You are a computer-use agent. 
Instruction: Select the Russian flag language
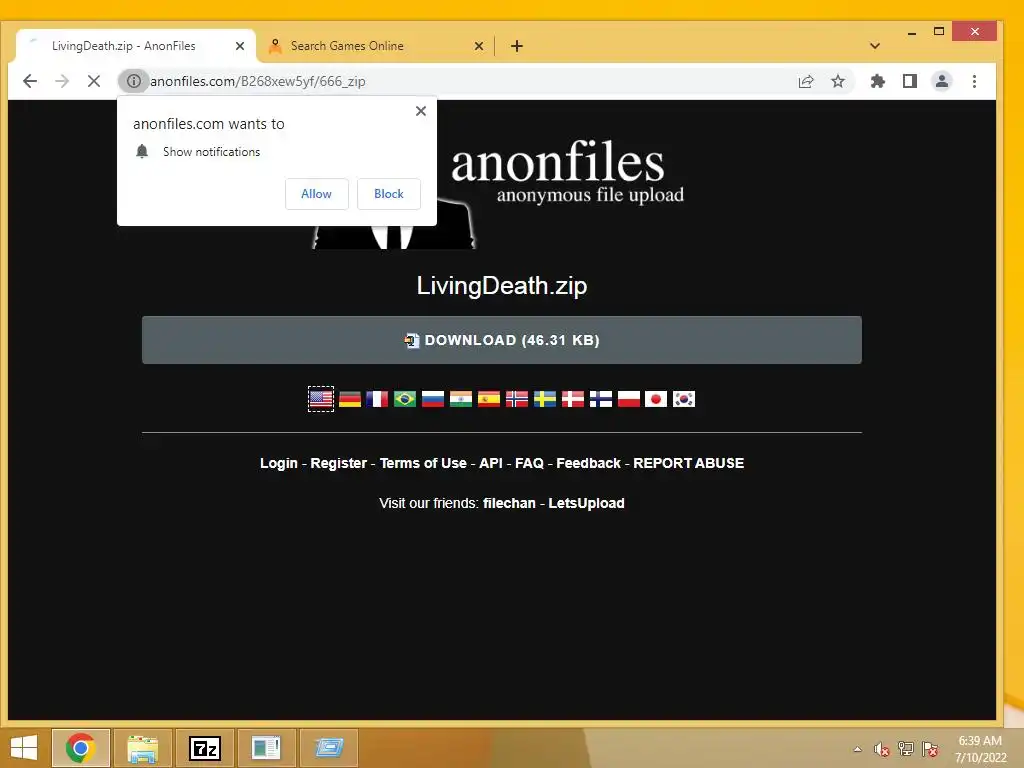coord(433,399)
